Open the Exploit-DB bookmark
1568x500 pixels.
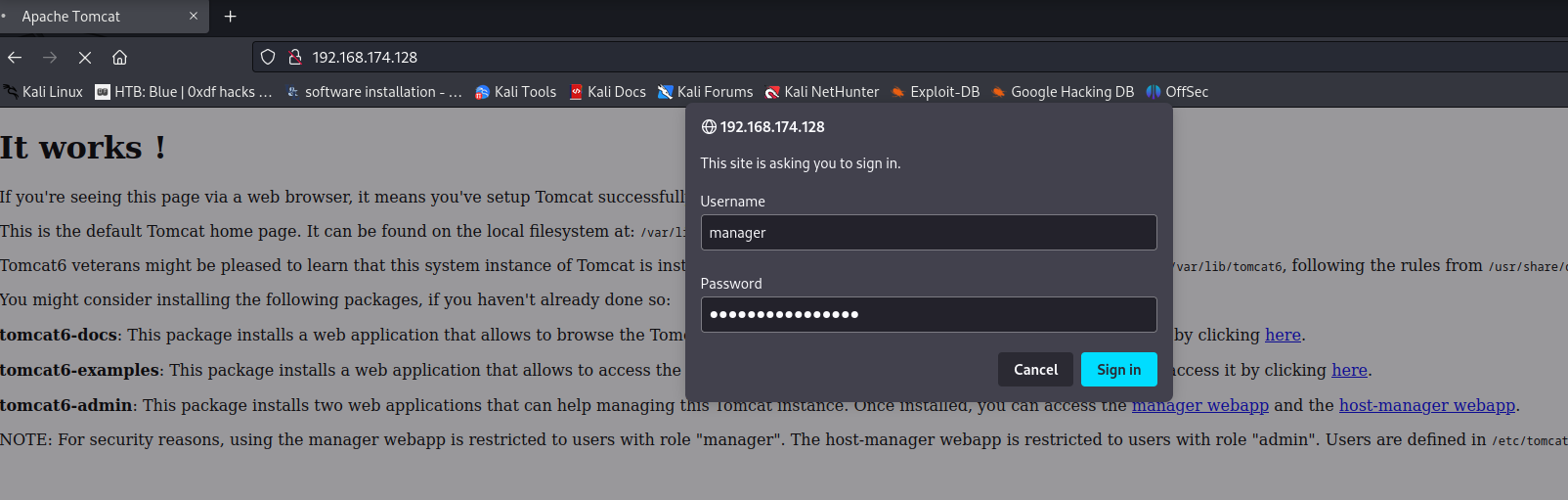pos(936,92)
